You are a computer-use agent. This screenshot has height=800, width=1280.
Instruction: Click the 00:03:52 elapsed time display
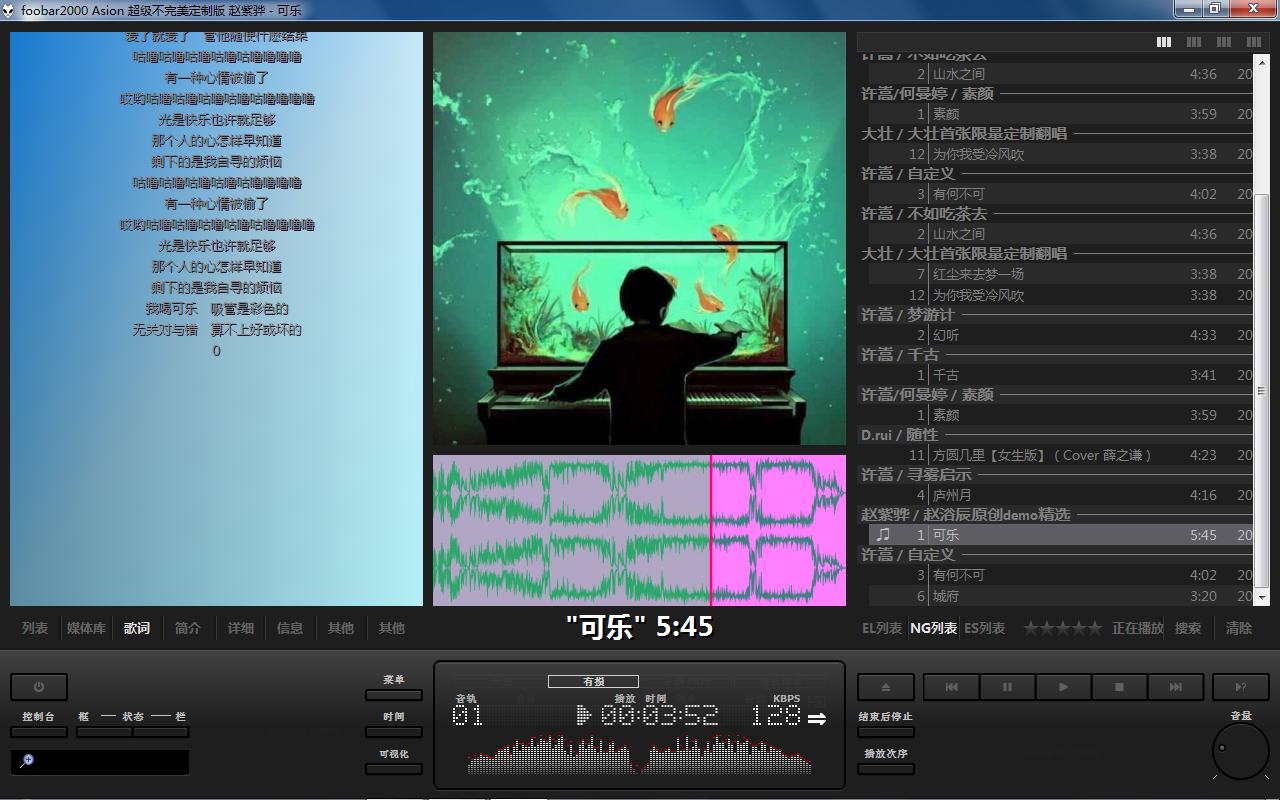(660, 716)
